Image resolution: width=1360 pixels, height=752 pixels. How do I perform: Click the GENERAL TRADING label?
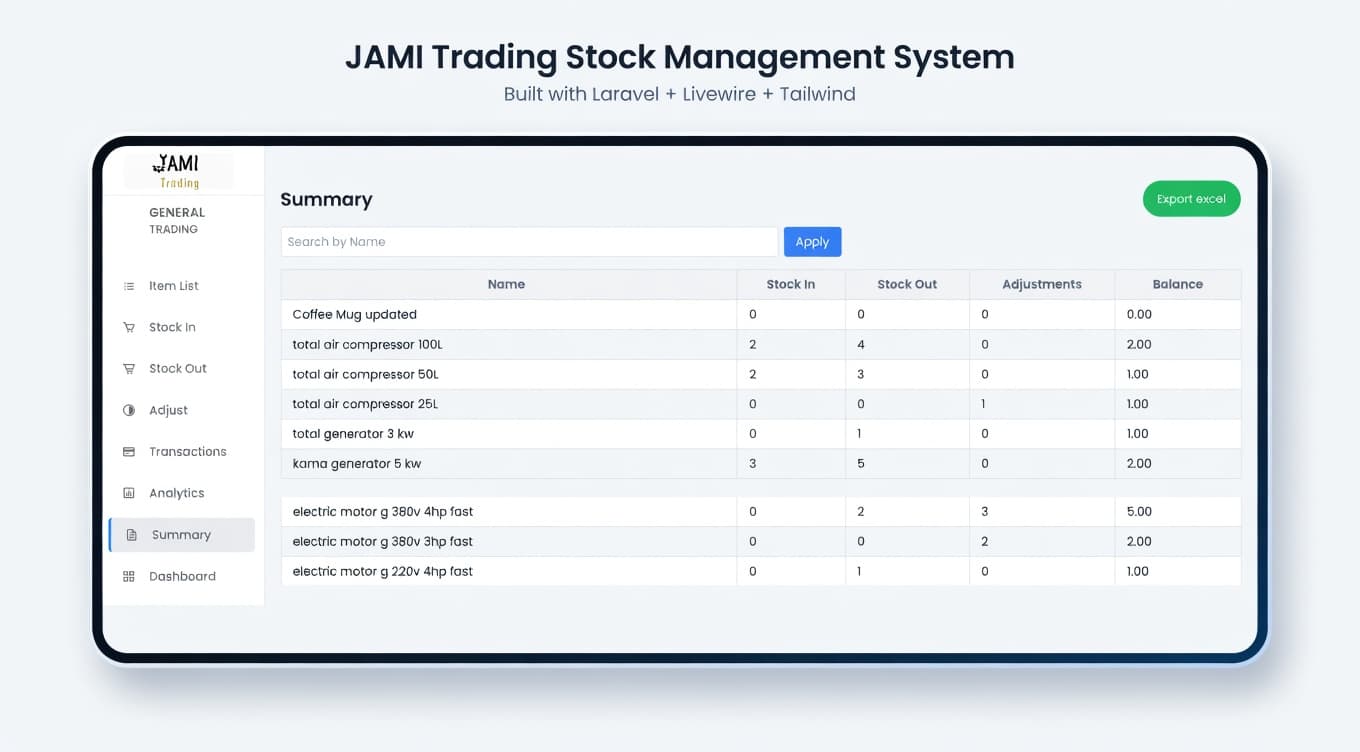[176, 220]
